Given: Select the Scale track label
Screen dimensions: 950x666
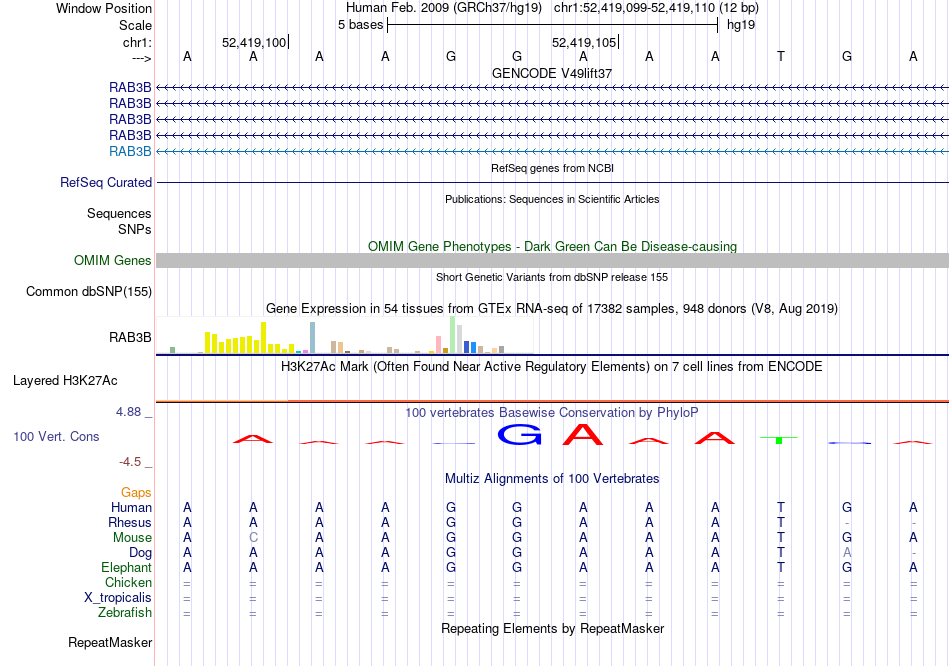Looking at the screenshot, I should [x=135, y=25].
